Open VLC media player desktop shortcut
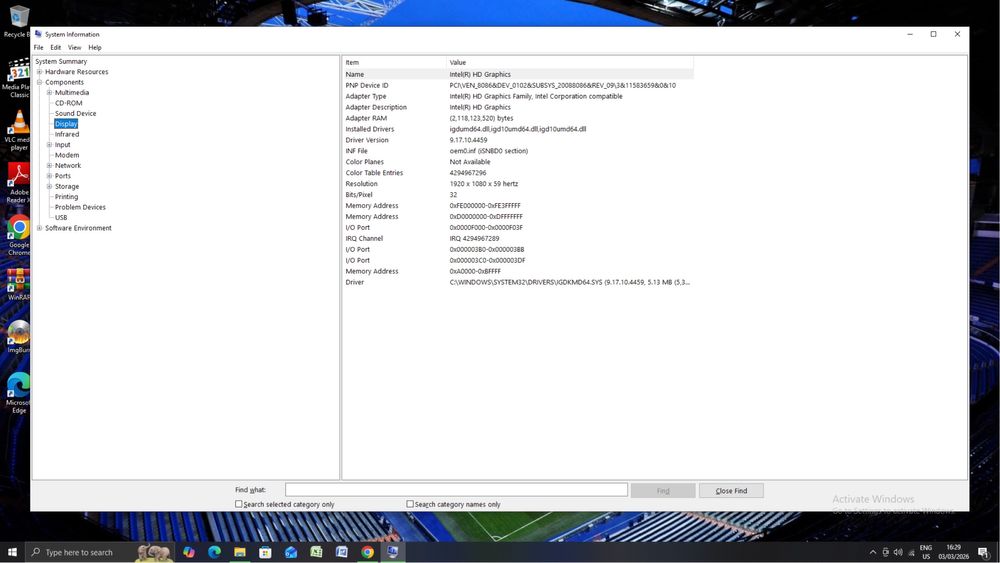This screenshot has width=1000, height=563. click(x=18, y=130)
